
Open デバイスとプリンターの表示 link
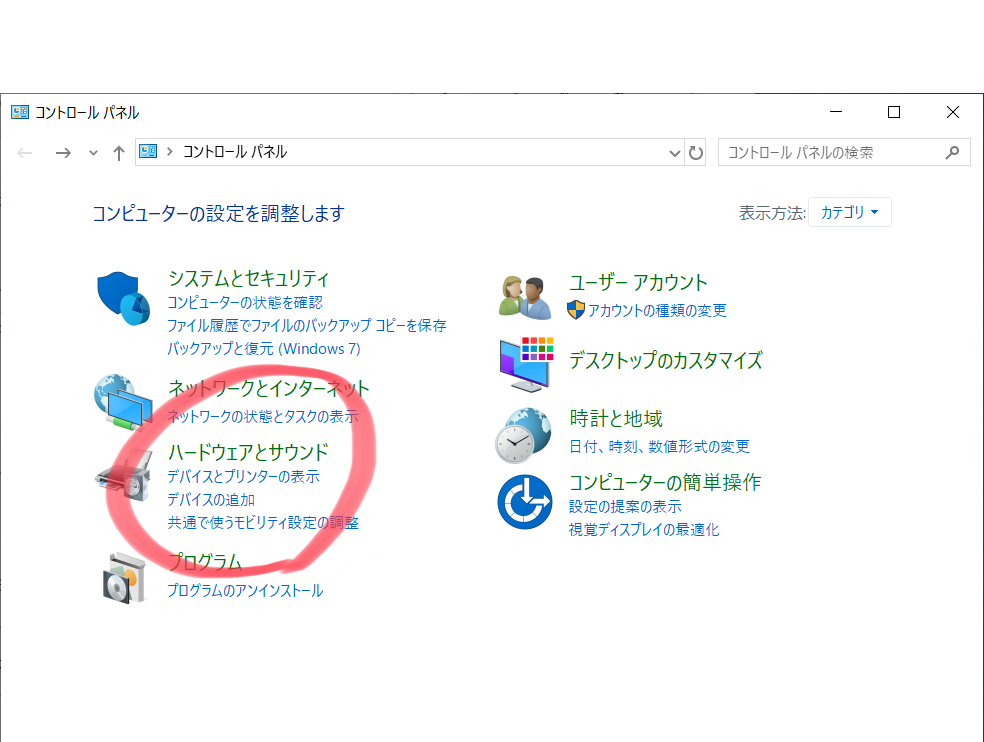[243, 477]
